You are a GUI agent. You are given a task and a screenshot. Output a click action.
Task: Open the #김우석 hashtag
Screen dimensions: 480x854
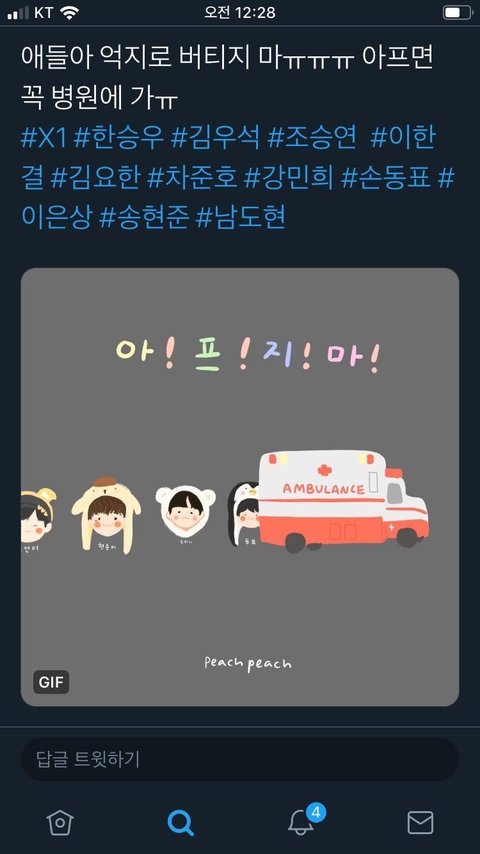pyautogui.click(x=215, y=138)
